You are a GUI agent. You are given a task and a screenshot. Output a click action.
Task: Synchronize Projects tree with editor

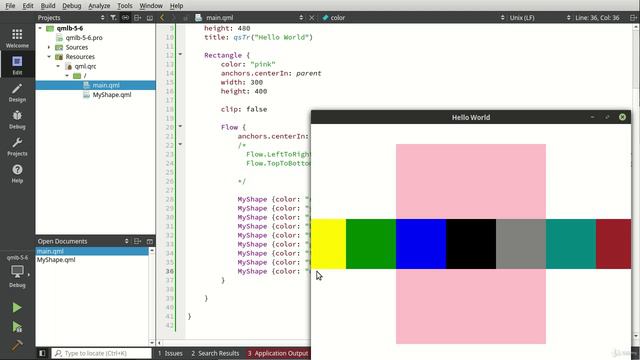coord(125,18)
